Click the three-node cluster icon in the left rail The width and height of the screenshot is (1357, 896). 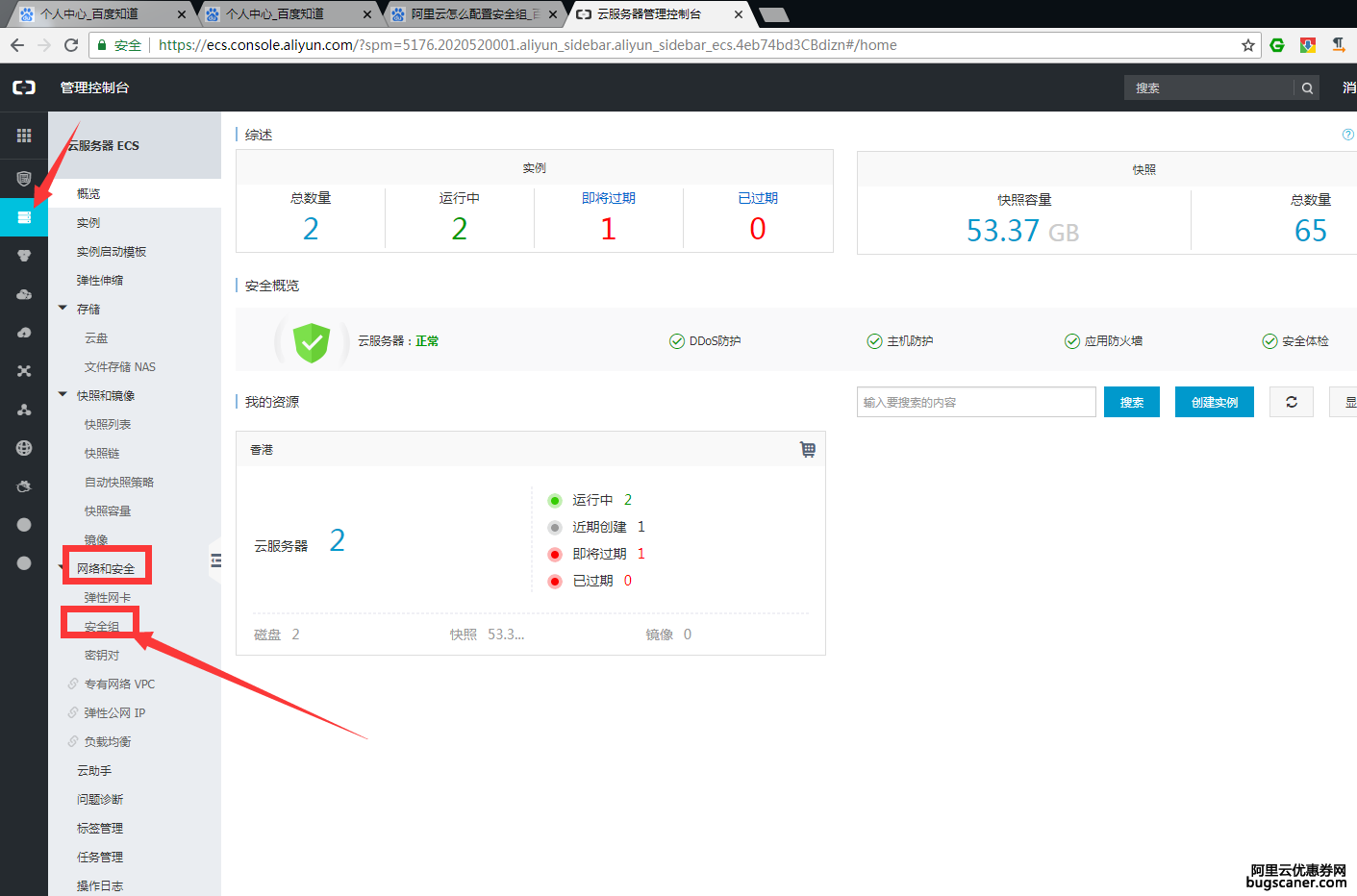24,410
